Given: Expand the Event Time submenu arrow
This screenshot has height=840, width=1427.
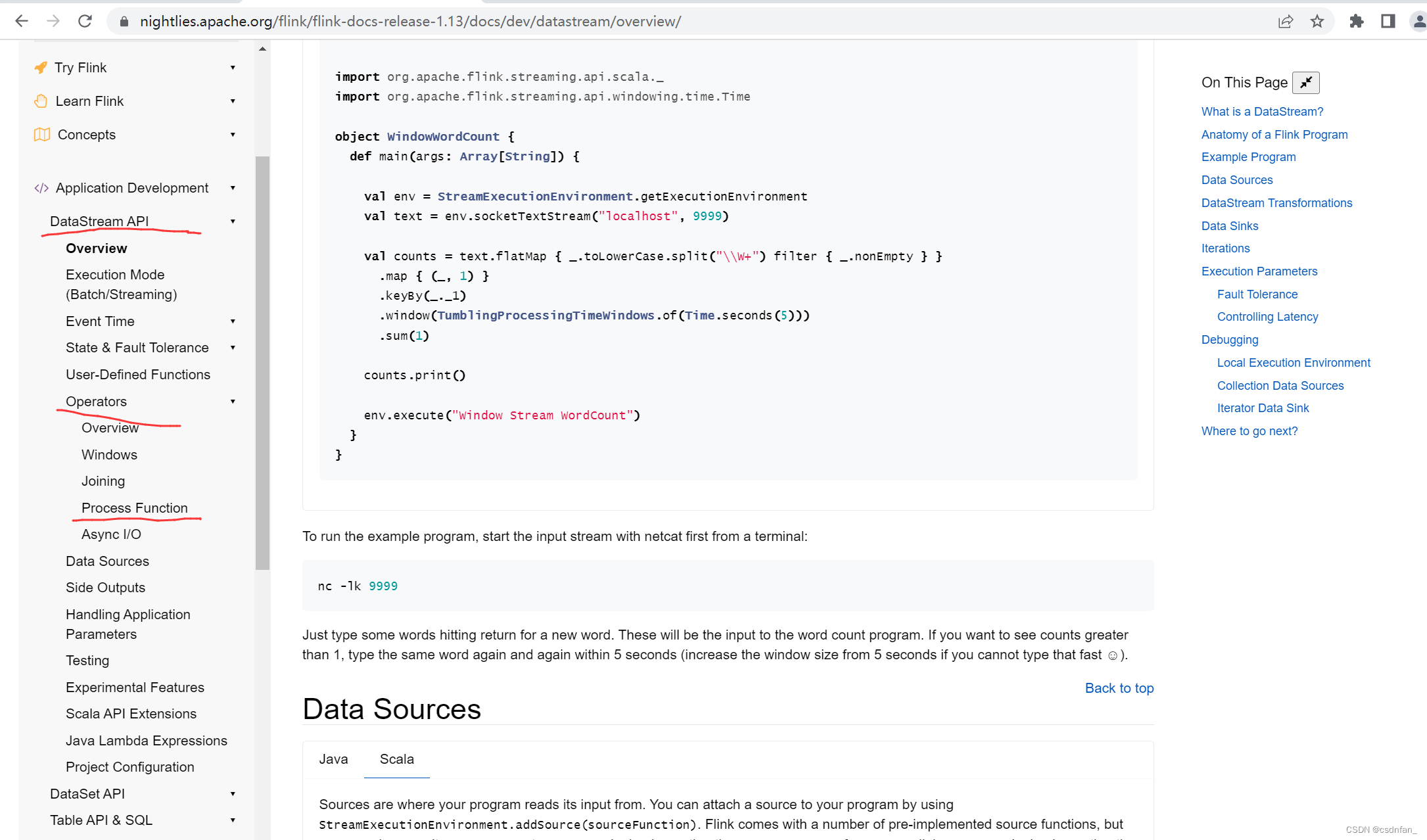Looking at the screenshot, I should (233, 321).
